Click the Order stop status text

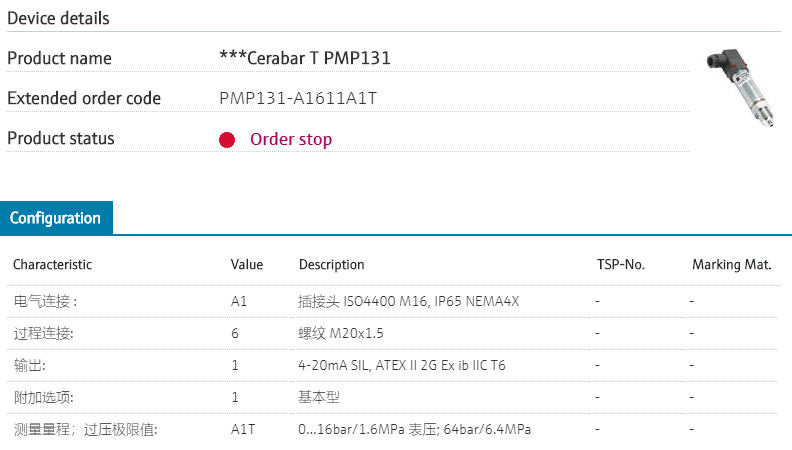pyautogui.click(x=291, y=140)
